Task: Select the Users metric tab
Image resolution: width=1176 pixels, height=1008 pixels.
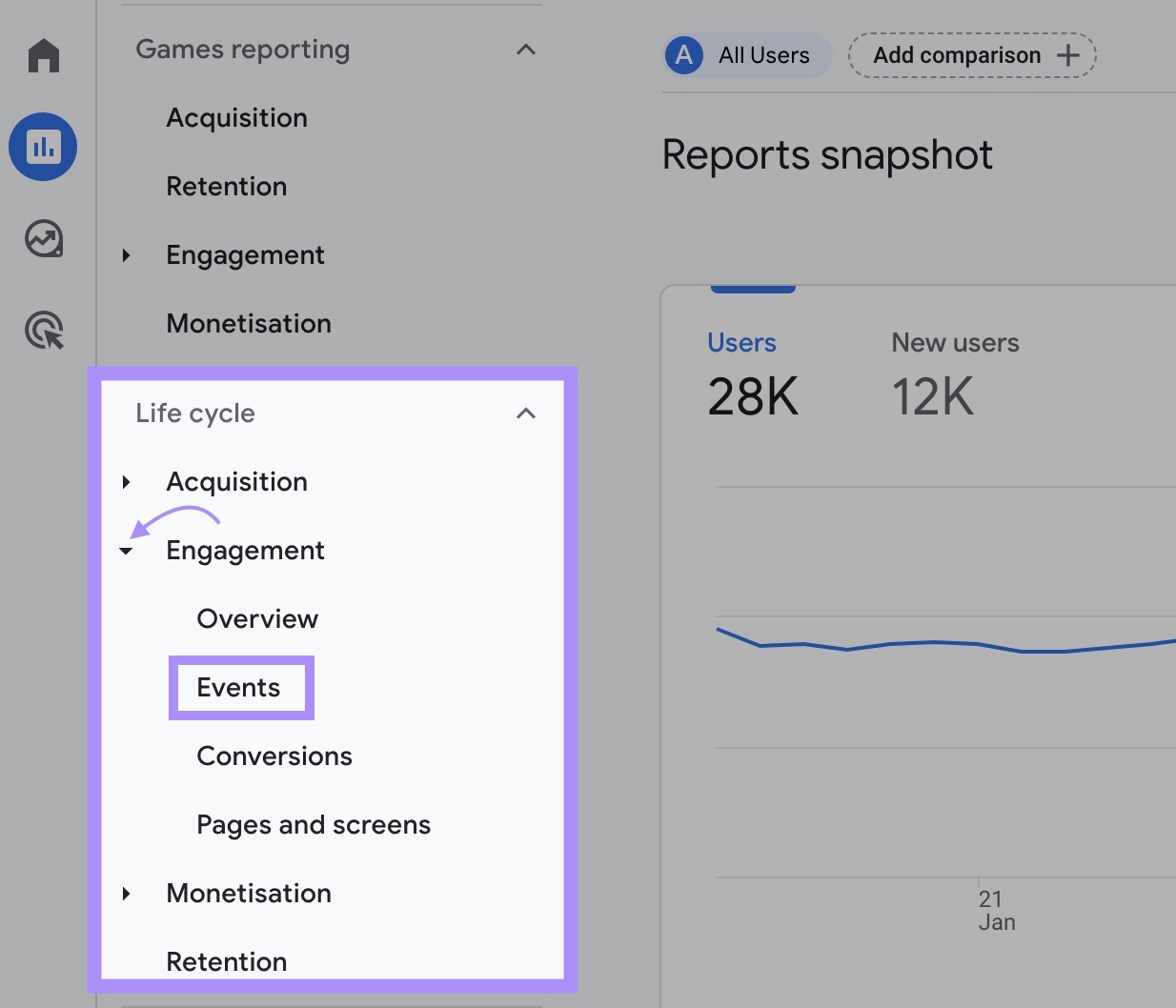Action: (x=742, y=372)
